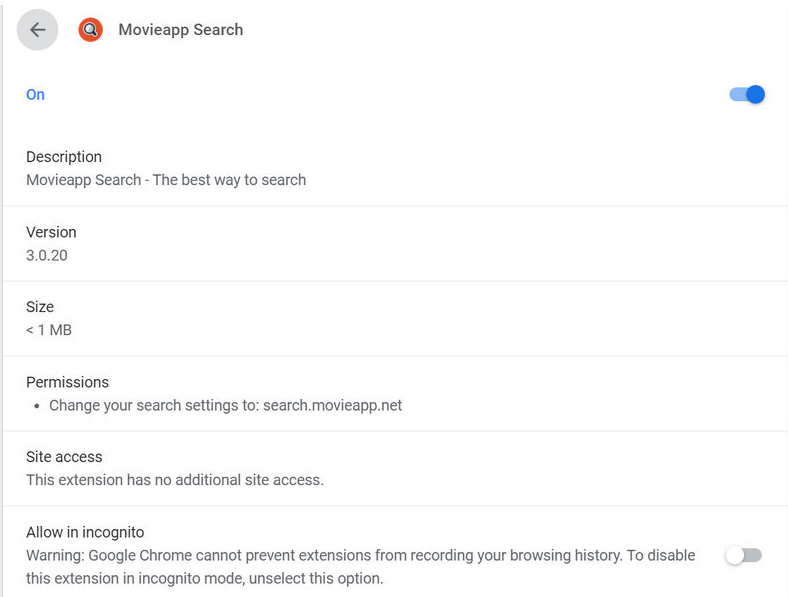Click the "Change your search settings" permission entry
The height and width of the screenshot is (597, 788).
click(x=150, y=405)
